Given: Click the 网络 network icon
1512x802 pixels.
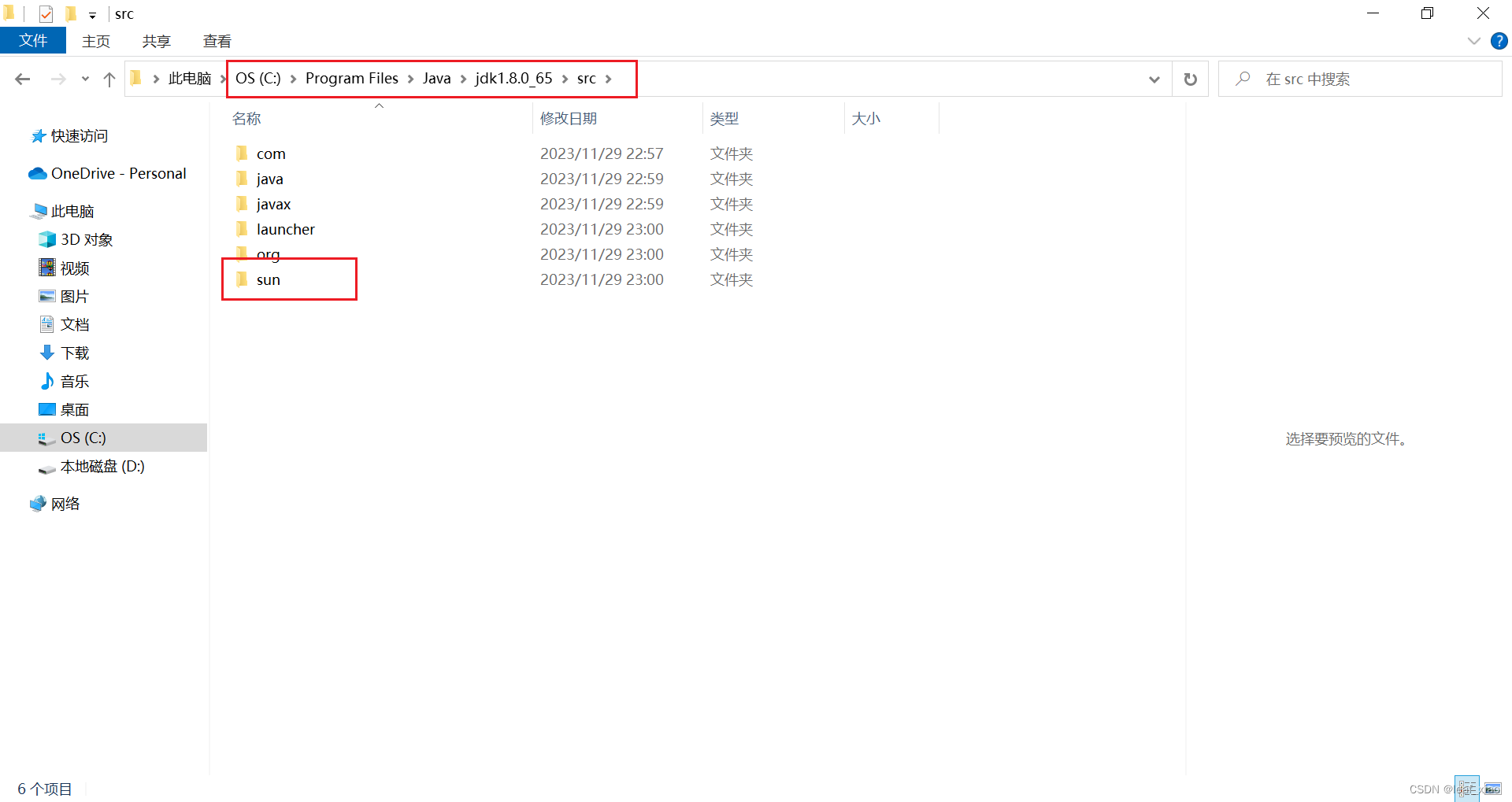Looking at the screenshot, I should (x=38, y=504).
